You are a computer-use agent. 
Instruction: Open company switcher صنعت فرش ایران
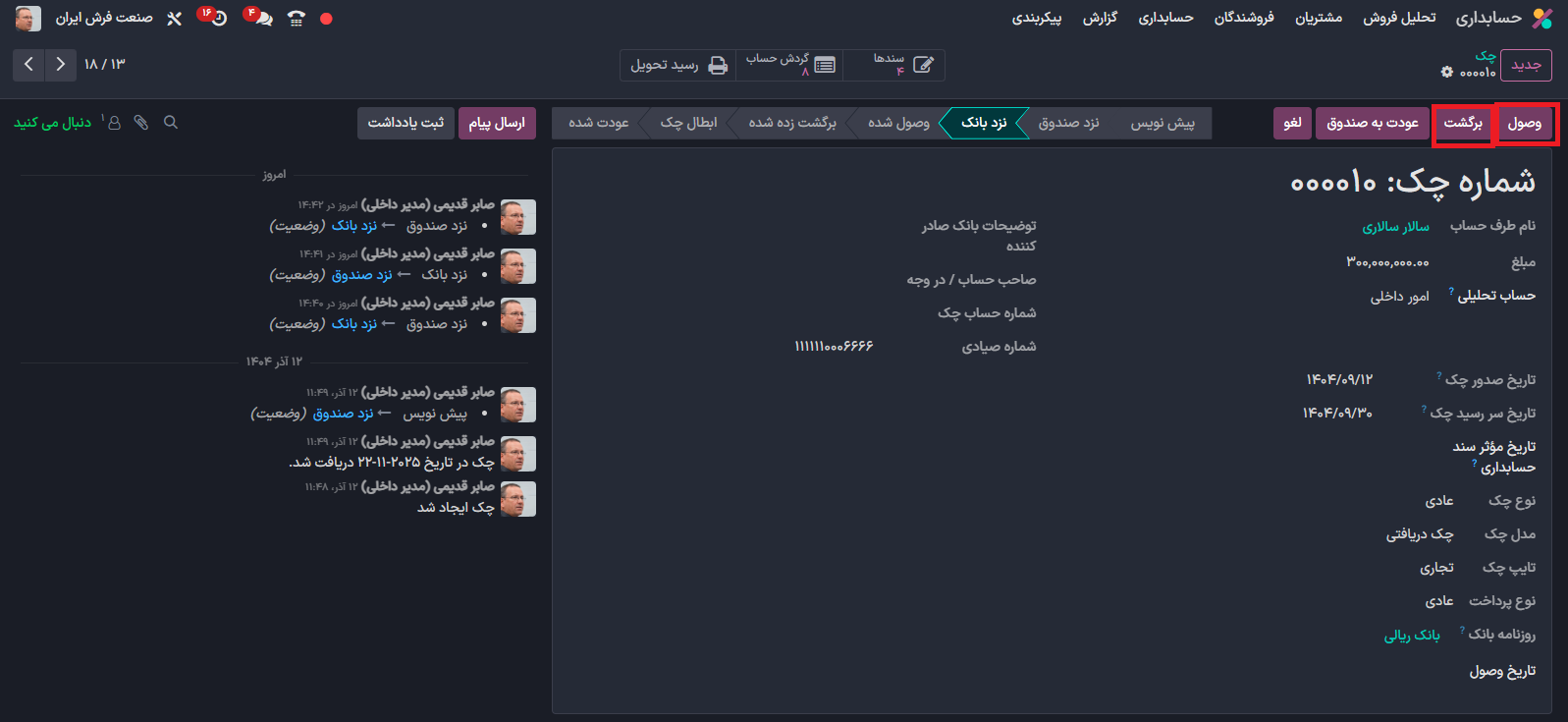(103, 19)
